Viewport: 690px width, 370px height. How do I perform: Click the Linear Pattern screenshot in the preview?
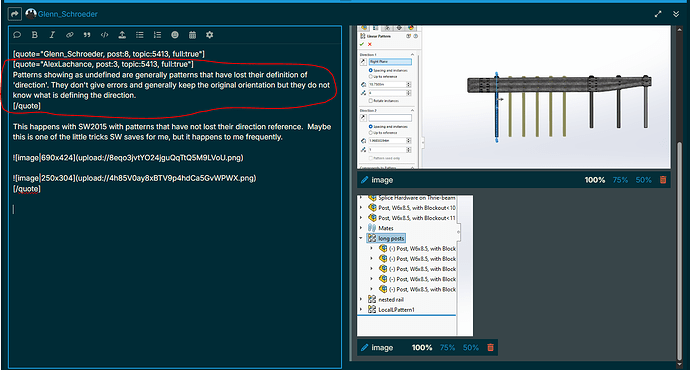point(514,97)
